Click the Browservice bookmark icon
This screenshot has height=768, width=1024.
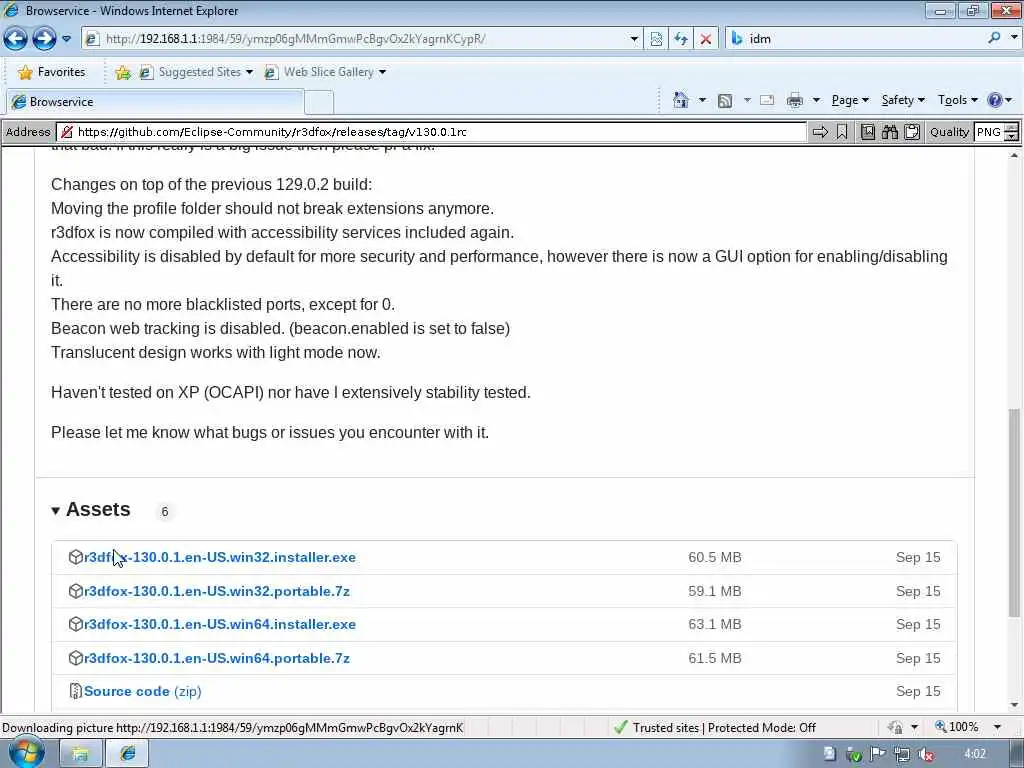[x=842, y=132]
